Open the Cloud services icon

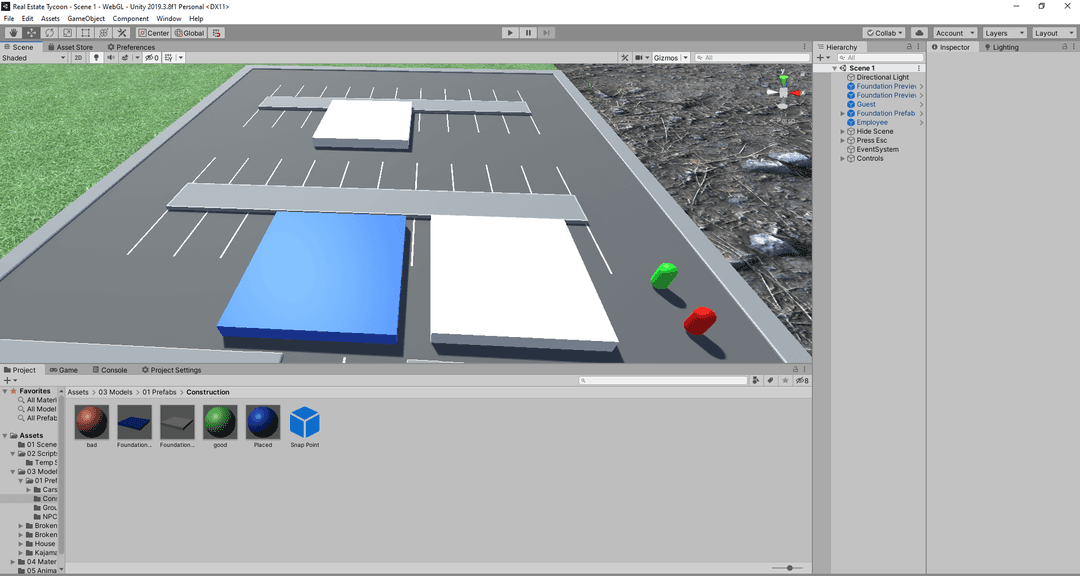[919, 33]
